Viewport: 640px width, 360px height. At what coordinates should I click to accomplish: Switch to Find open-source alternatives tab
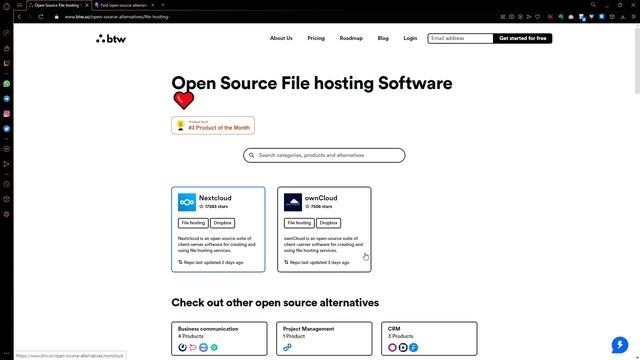click(x=123, y=5)
